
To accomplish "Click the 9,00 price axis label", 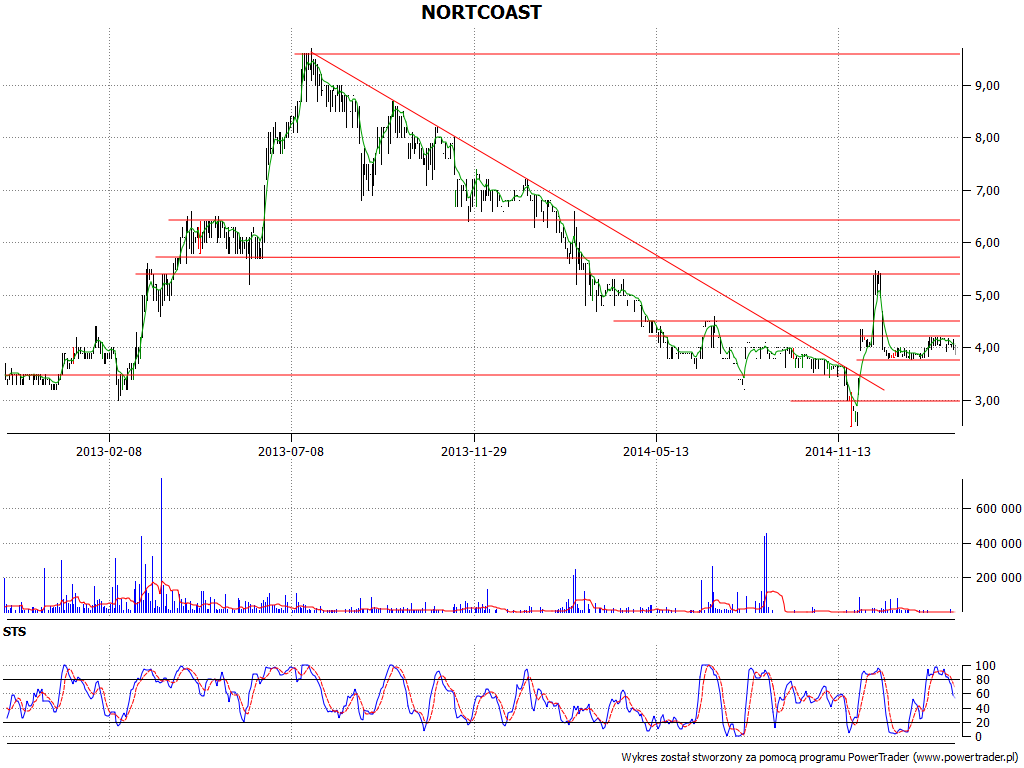I will tap(987, 86).
